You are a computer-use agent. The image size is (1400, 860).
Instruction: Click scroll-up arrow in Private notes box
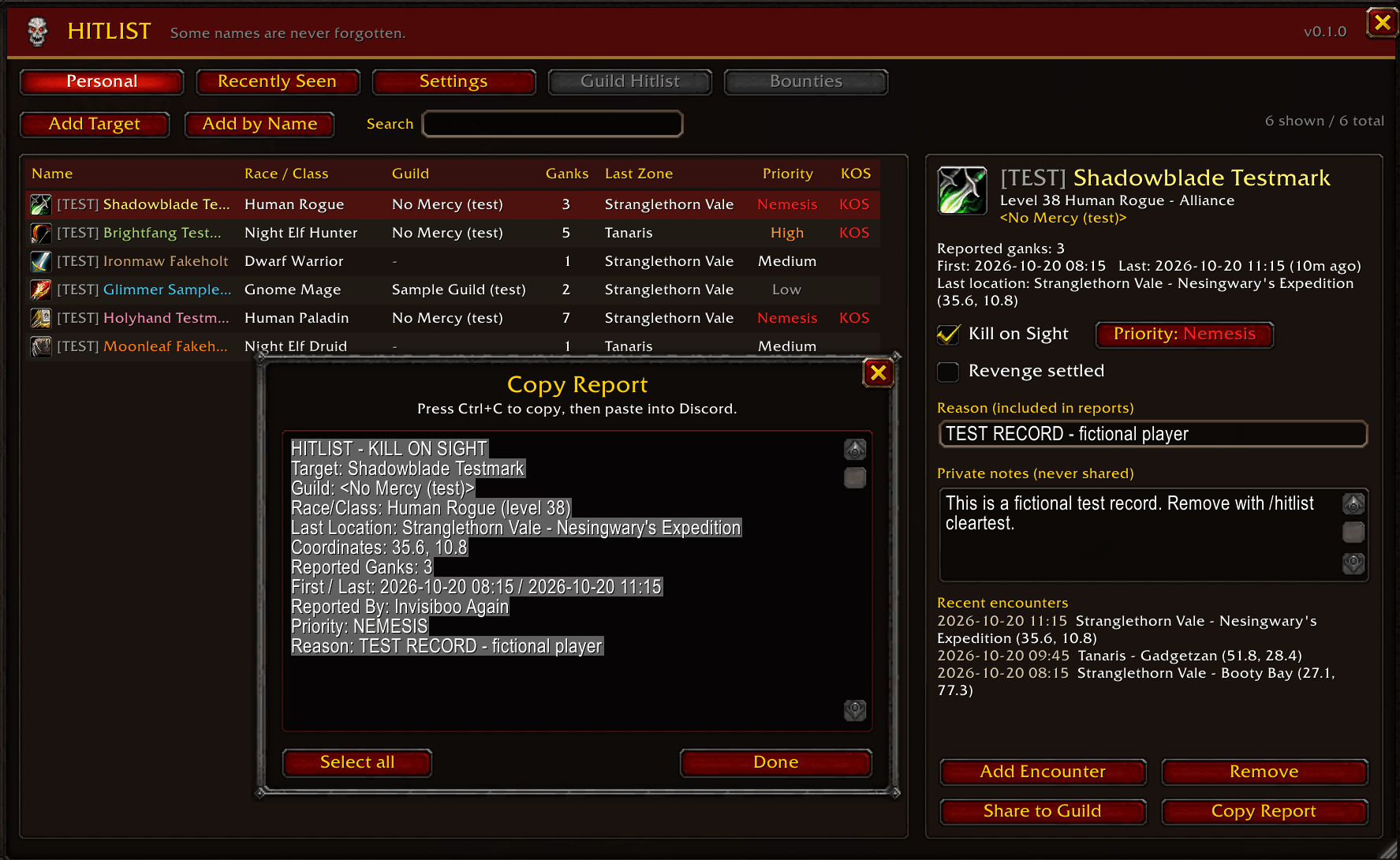1353,503
